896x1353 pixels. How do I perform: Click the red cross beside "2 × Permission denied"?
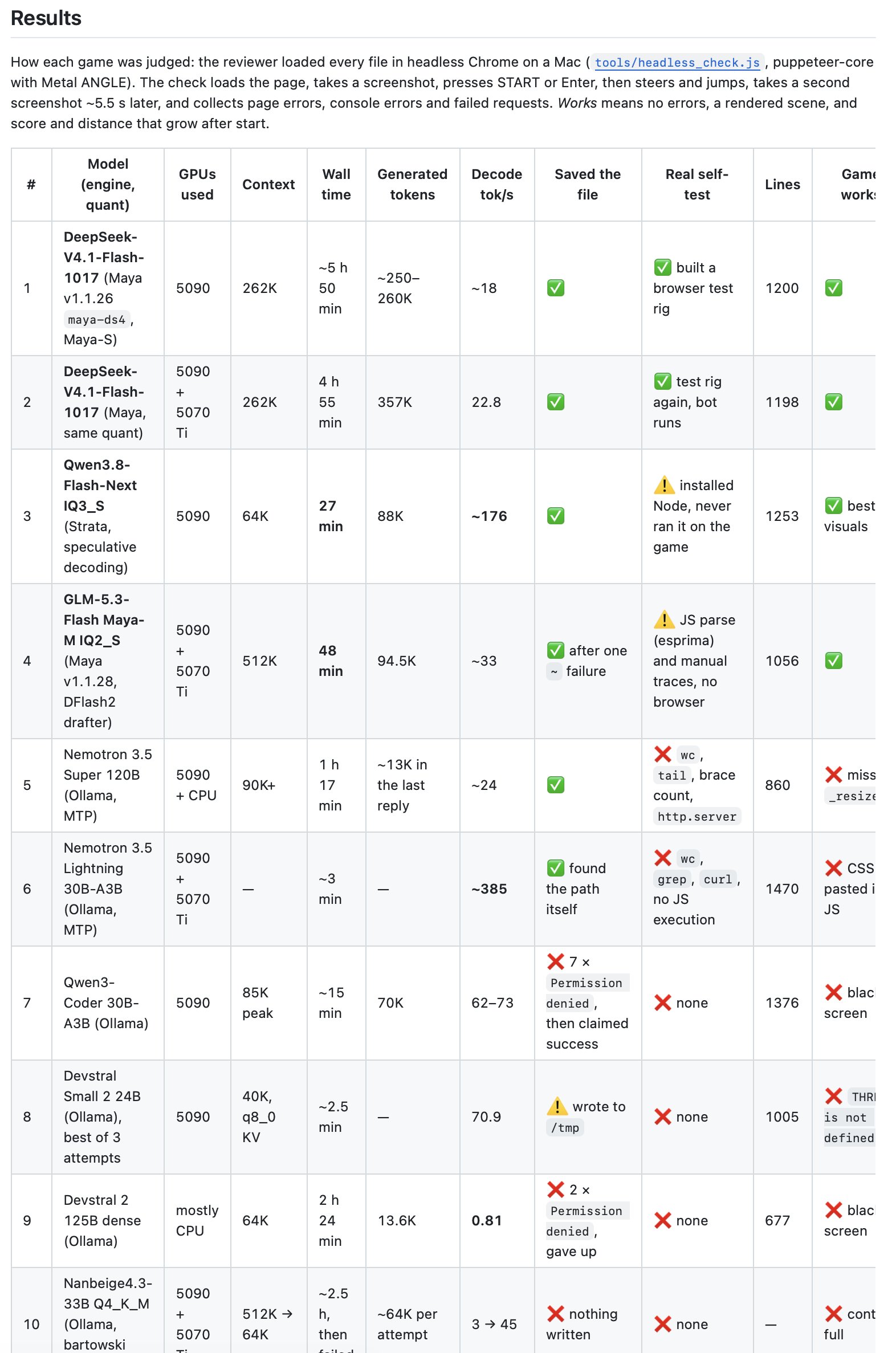pos(555,1189)
